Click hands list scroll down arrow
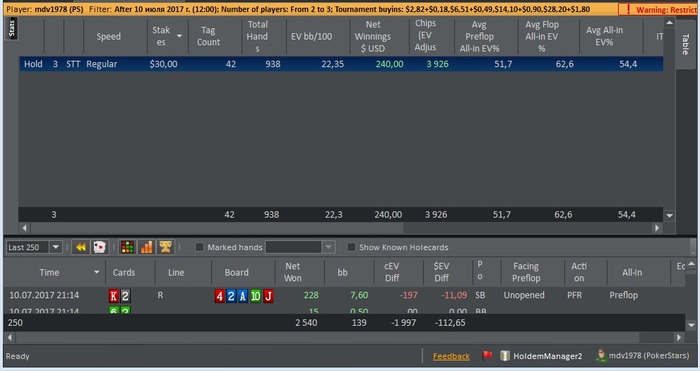The height and width of the screenshot is (371, 700). [691, 325]
